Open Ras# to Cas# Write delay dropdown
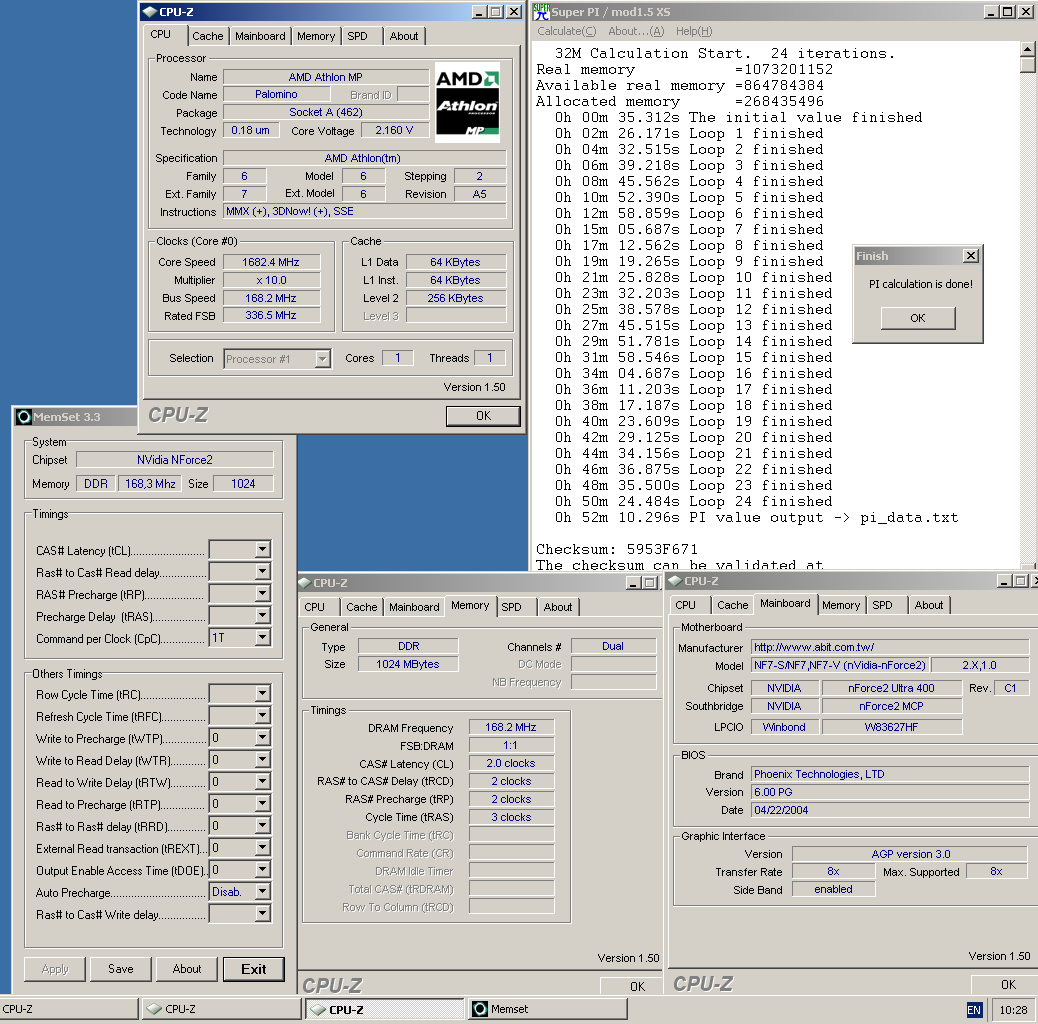Image resolution: width=1038 pixels, height=1024 pixels. point(263,913)
